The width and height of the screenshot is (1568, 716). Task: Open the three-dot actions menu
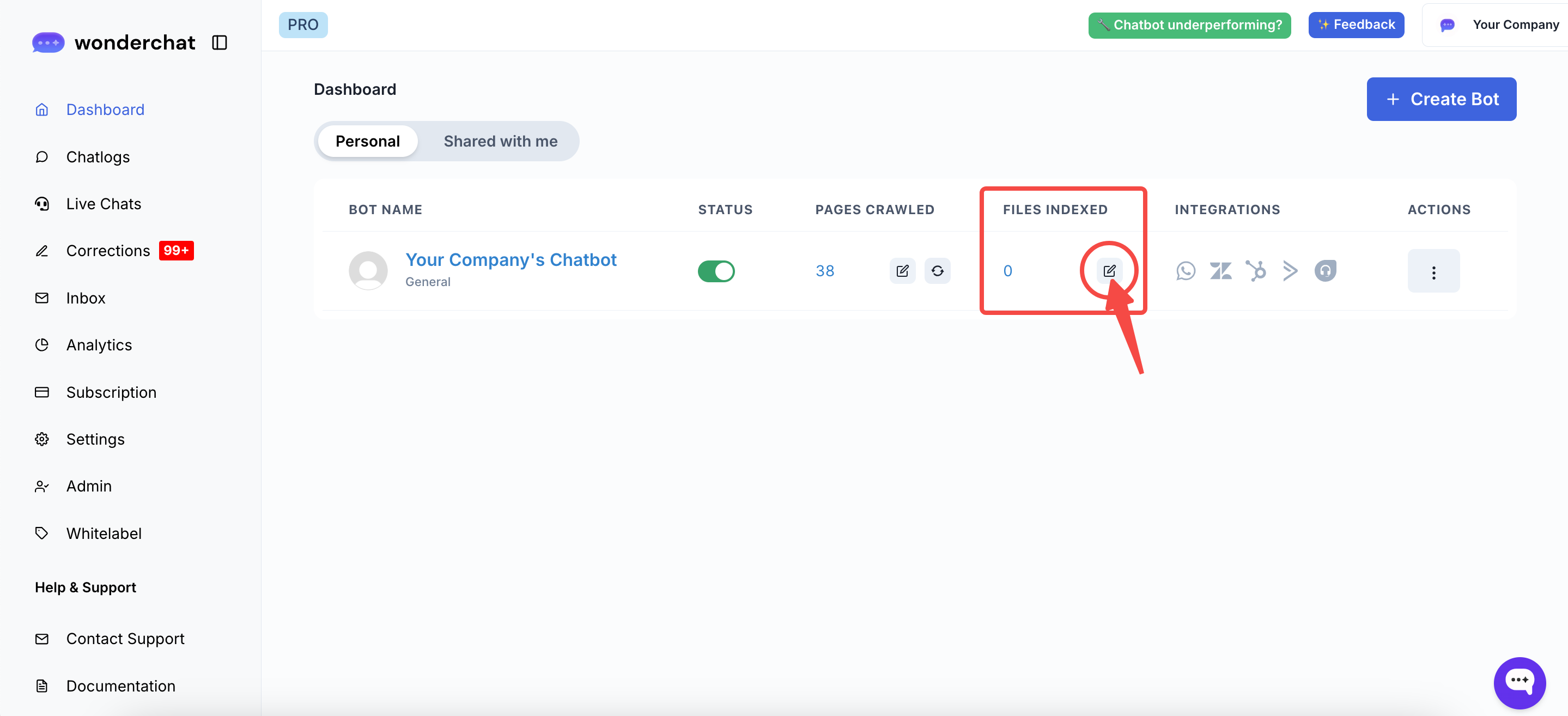click(x=1433, y=271)
